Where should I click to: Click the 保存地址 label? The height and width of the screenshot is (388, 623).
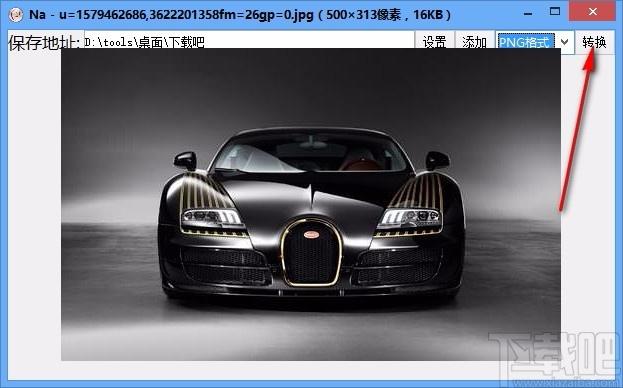click(44, 42)
